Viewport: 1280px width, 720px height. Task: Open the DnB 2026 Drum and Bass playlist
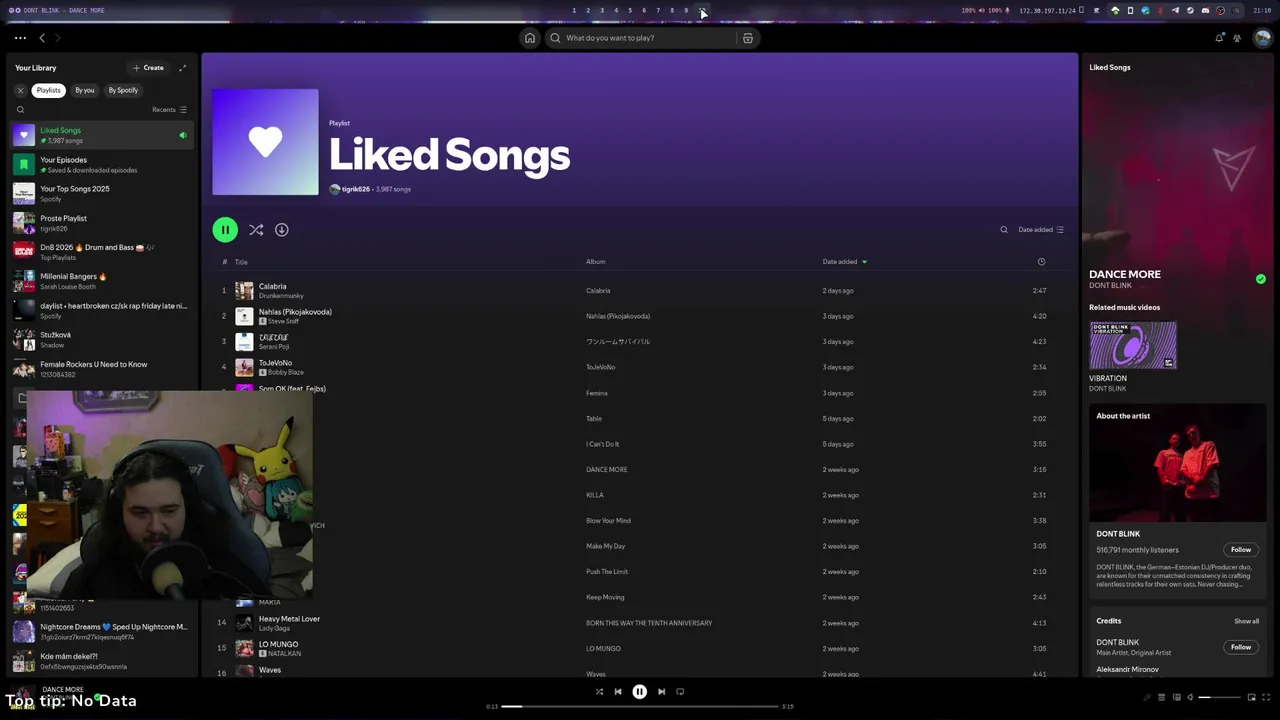(x=100, y=252)
